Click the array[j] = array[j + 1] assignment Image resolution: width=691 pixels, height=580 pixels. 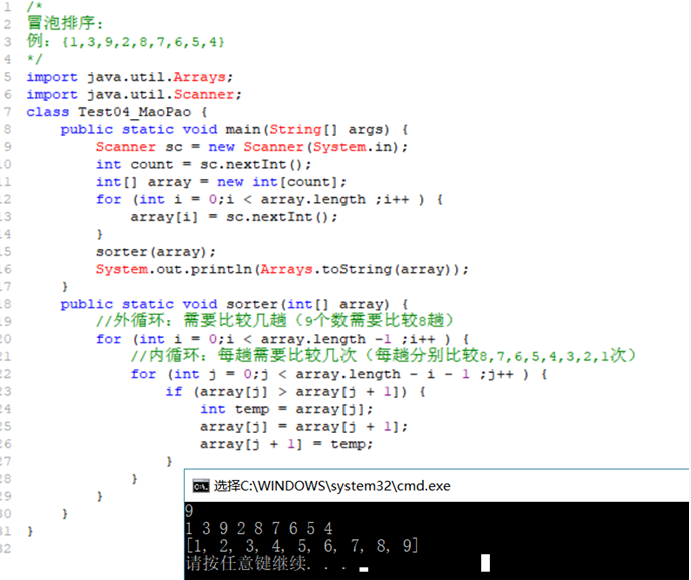point(304,427)
